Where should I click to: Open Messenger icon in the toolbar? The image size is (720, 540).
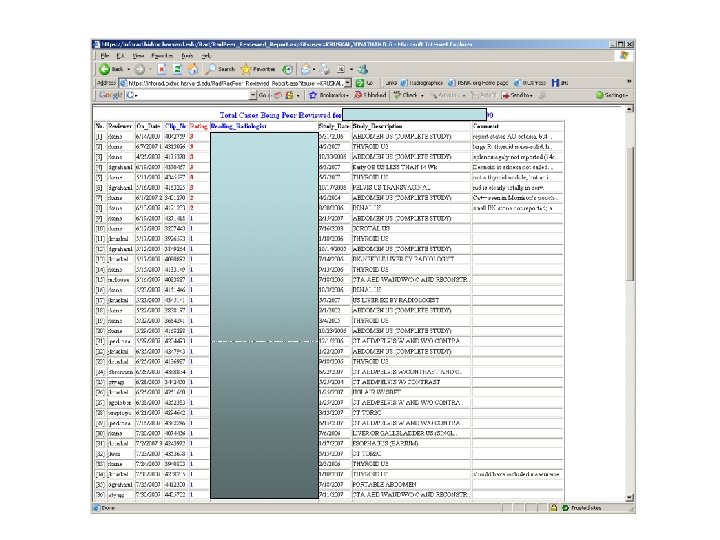pyautogui.click(x=363, y=69)
